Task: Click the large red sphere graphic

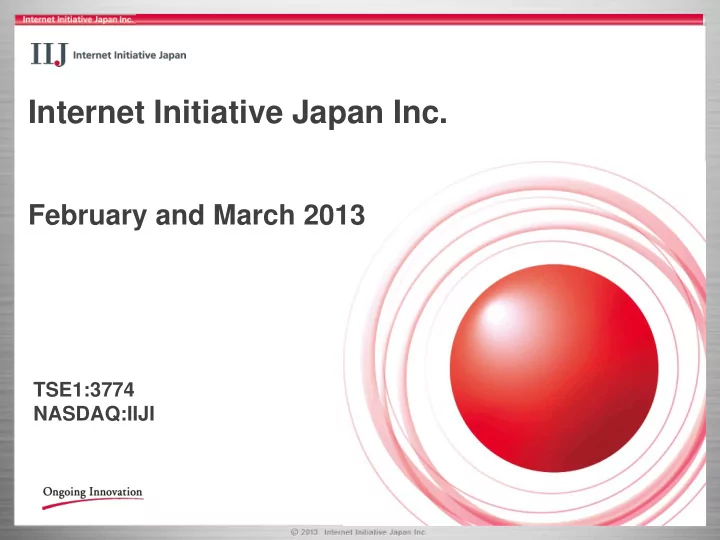Action: (x=554, y=368)
